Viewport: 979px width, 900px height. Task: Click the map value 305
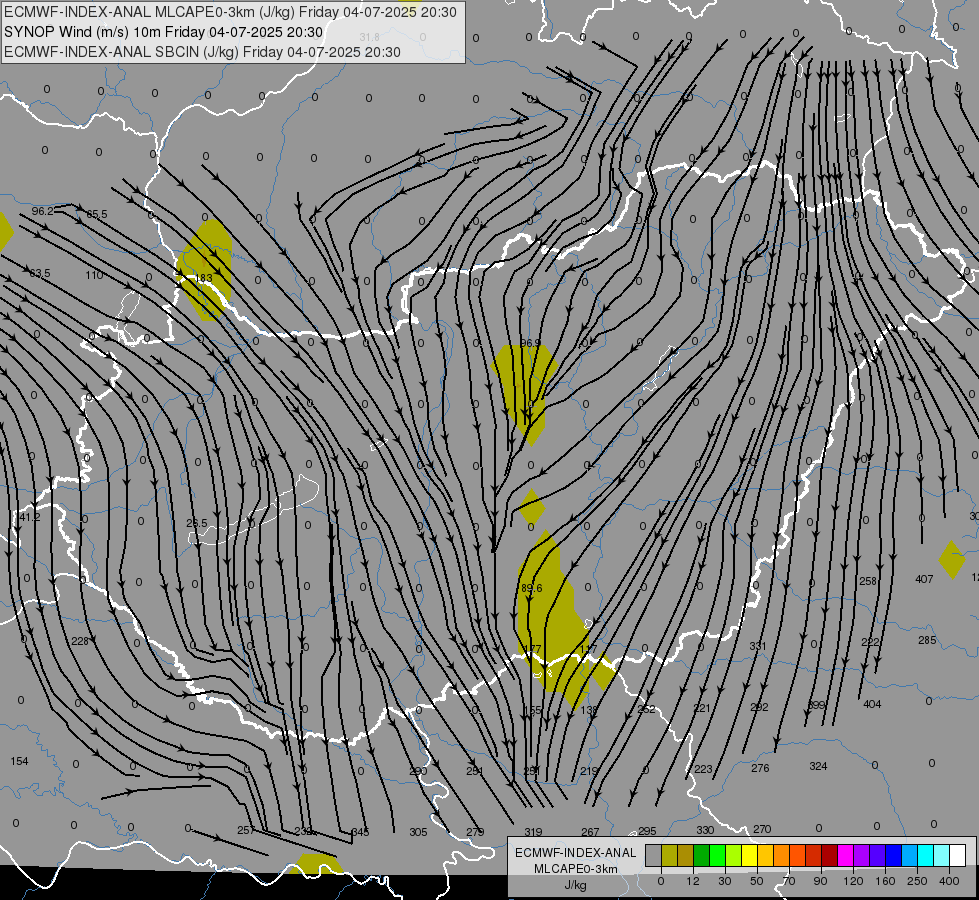tap(418, 832)
